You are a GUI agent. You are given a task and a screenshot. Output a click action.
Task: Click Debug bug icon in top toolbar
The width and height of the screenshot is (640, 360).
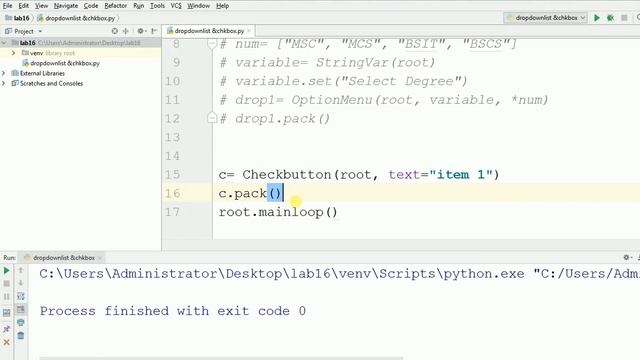[x=611, y=18]
